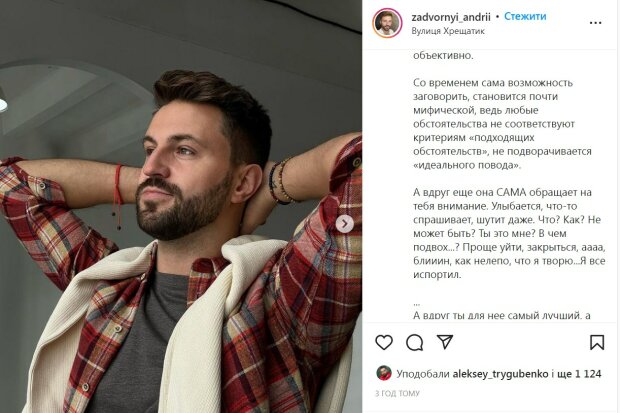Click the partially hidden last caption line
620x413 pixels.
click(x=502, y=316)
